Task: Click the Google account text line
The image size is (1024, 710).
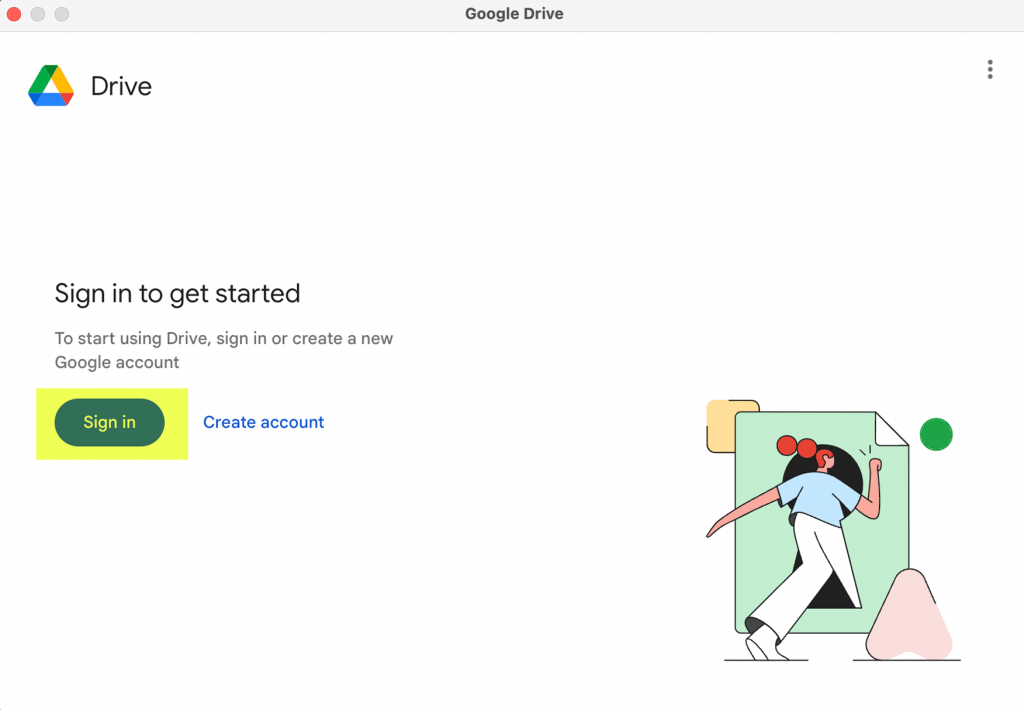Action: [x=117, y=363]
